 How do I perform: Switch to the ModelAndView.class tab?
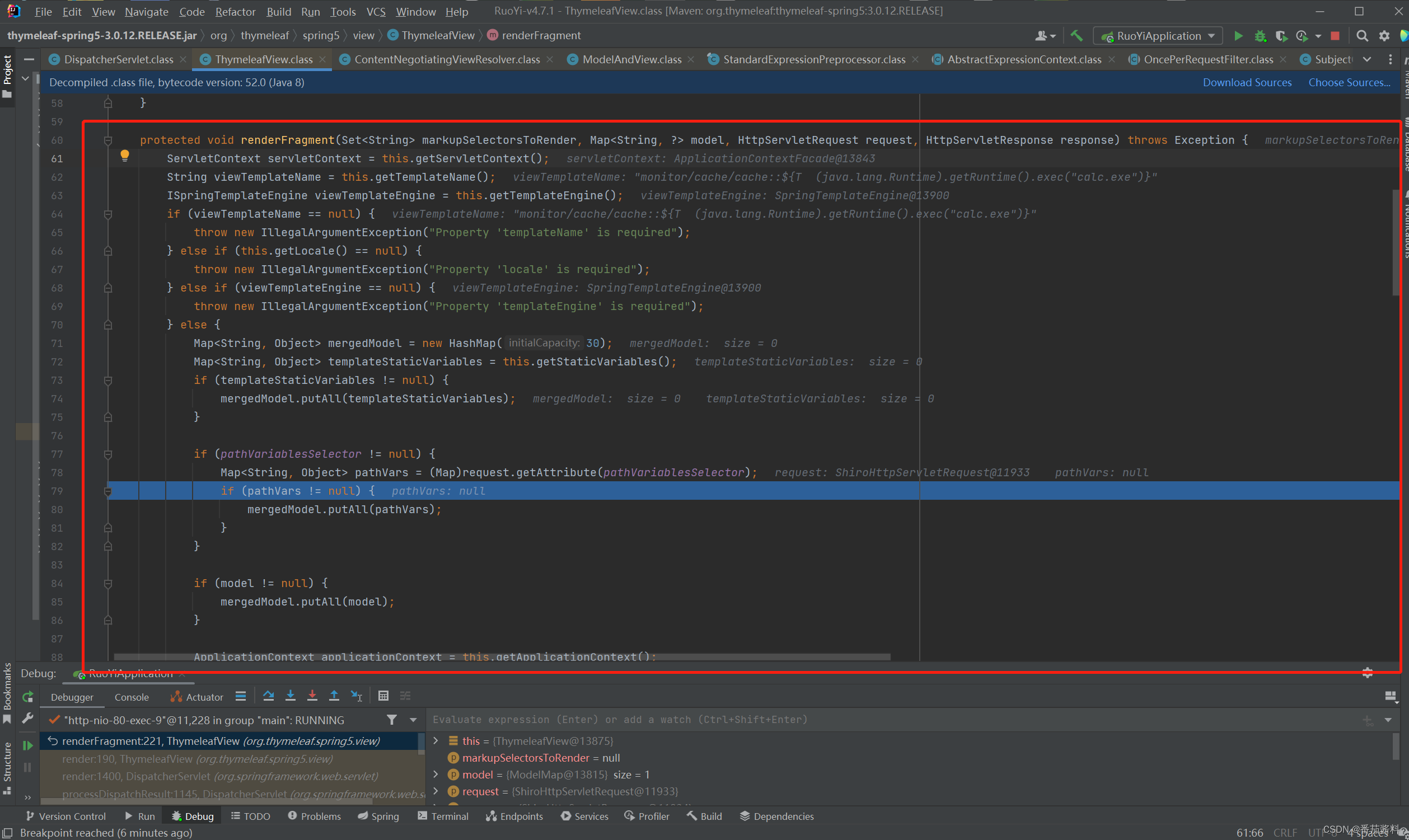pos(631,59)
